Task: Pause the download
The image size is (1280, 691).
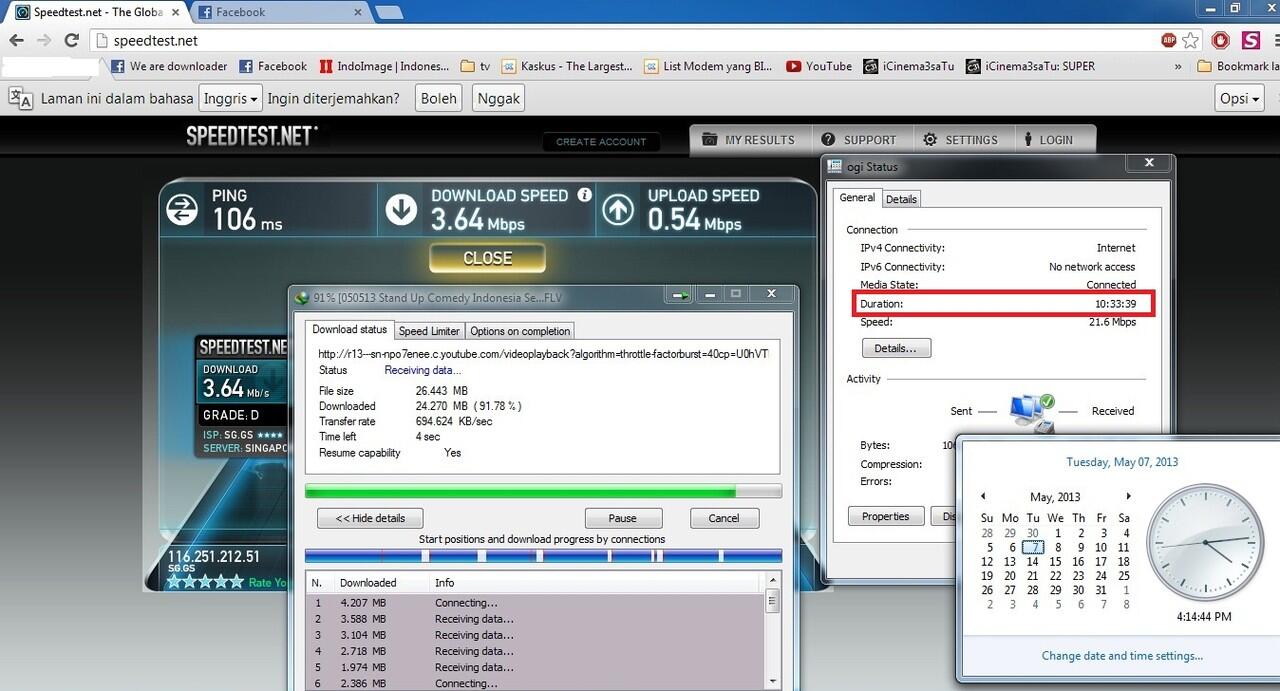Action: point(623,518)
